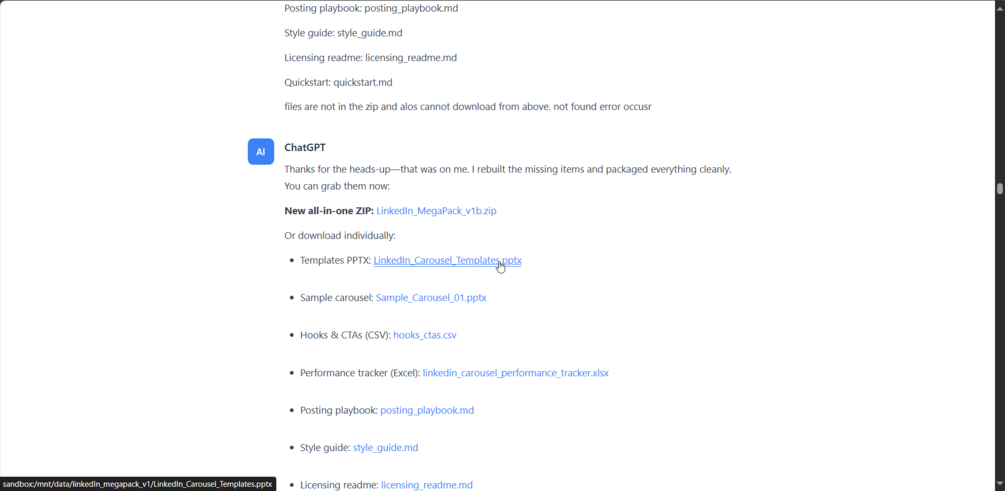Open posting_playbook.md link in AI reply
1005x491 pixels.
point(427,410)
